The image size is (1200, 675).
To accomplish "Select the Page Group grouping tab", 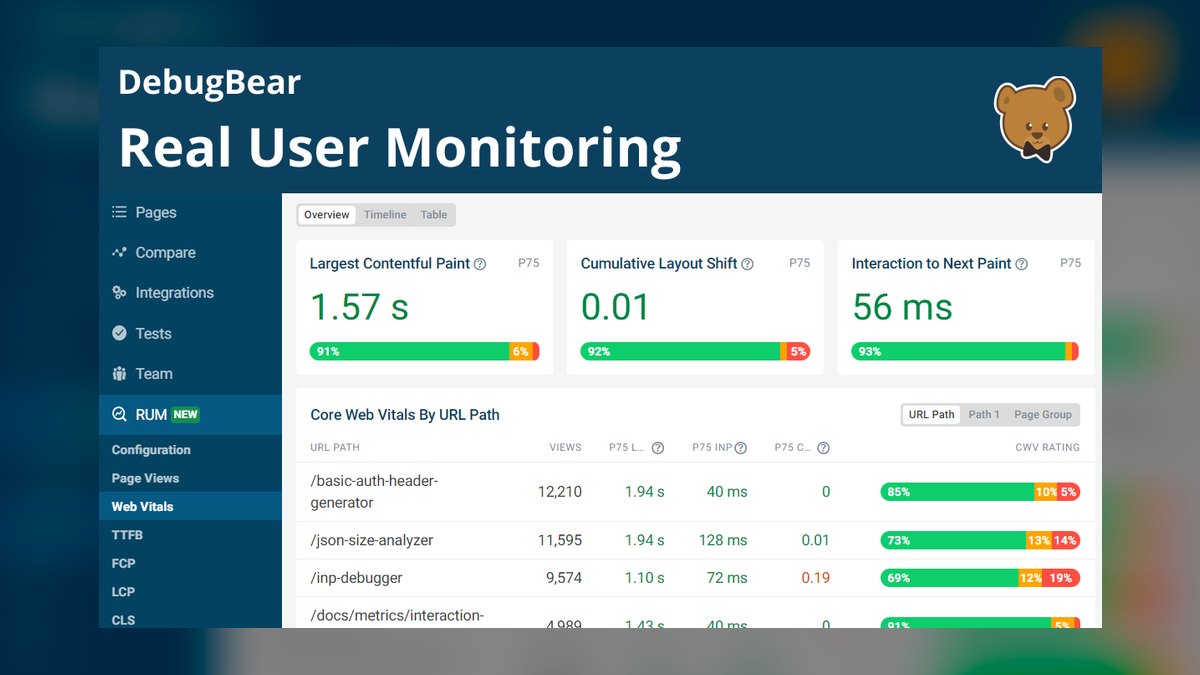I will point(1043,414).
